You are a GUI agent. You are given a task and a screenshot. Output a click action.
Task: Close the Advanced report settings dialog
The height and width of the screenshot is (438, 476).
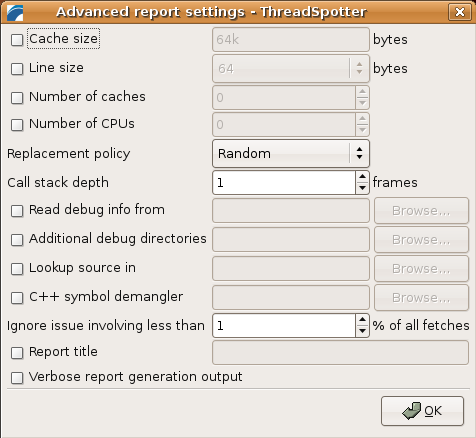point(460,12)
